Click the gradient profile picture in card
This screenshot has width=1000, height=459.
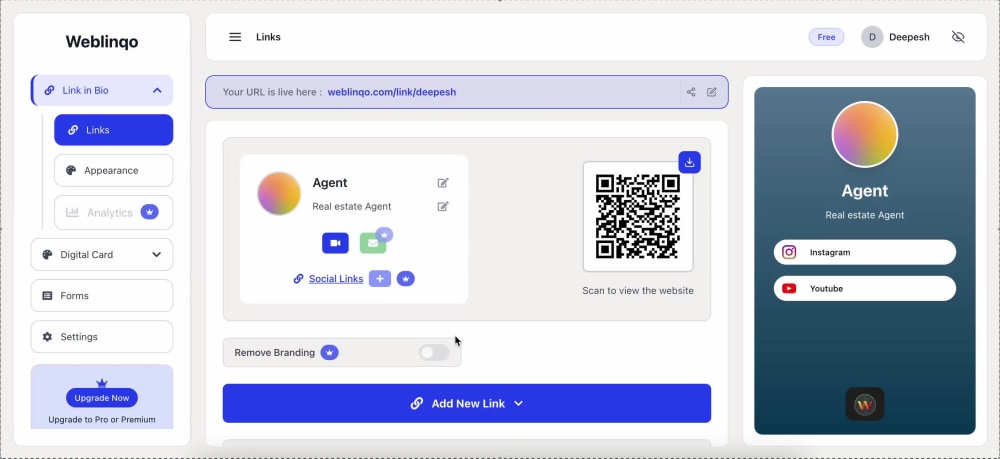point(279,193)
